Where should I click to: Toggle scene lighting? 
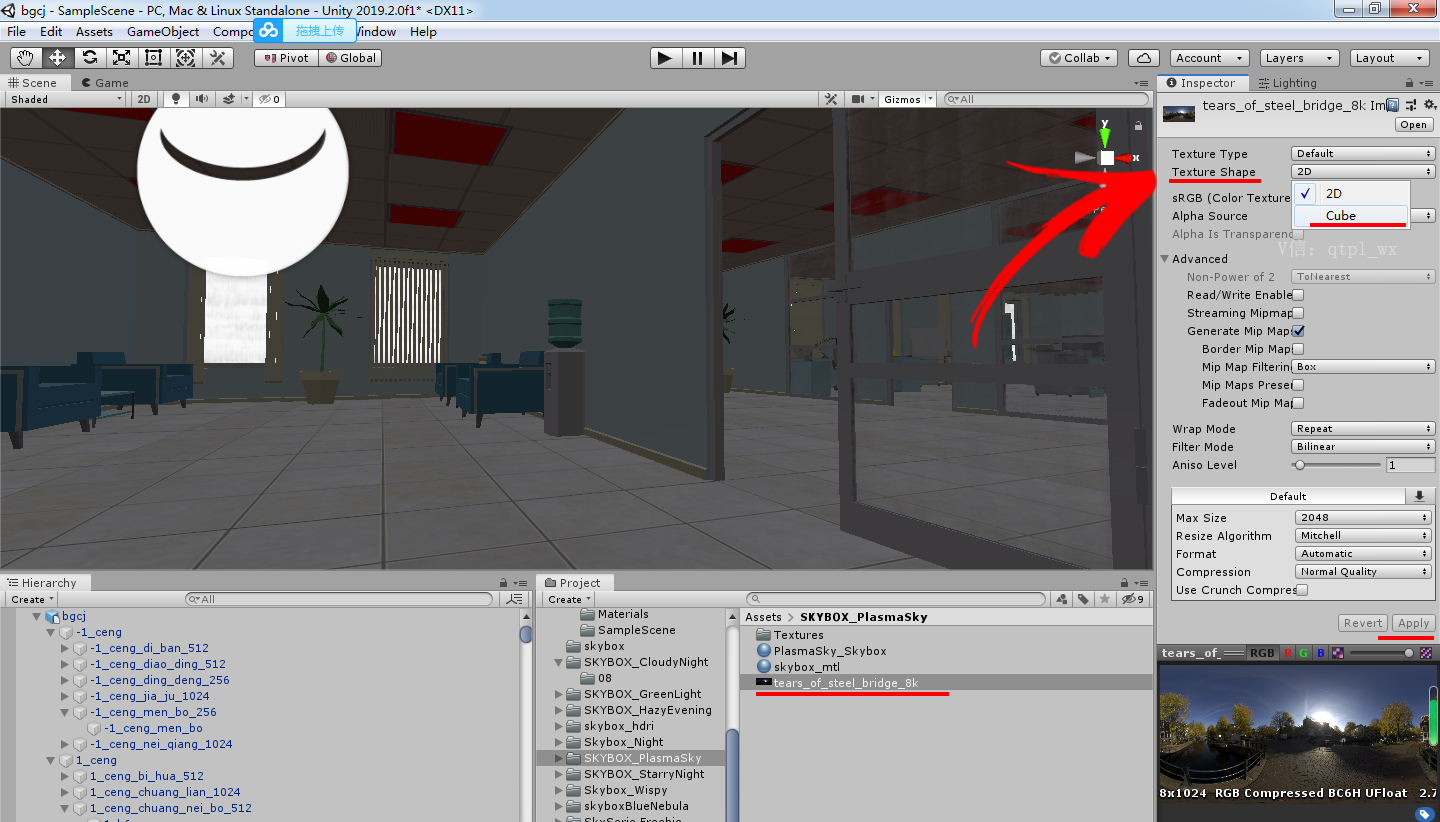click(x=177, y=99)
